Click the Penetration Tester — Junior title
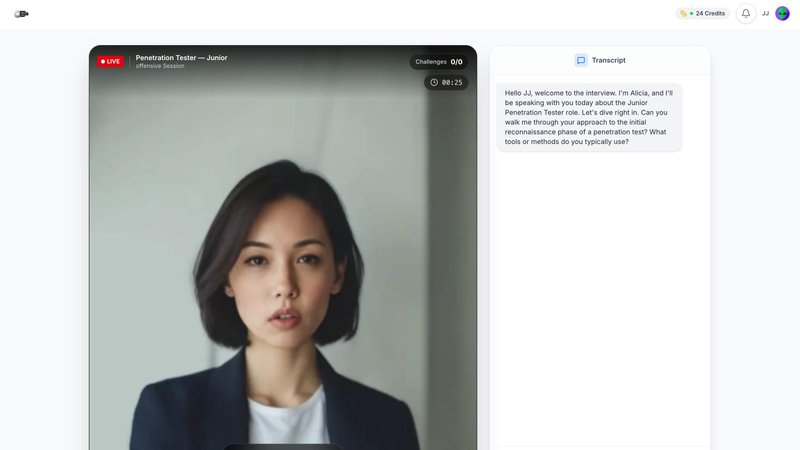 click(181, 58)
